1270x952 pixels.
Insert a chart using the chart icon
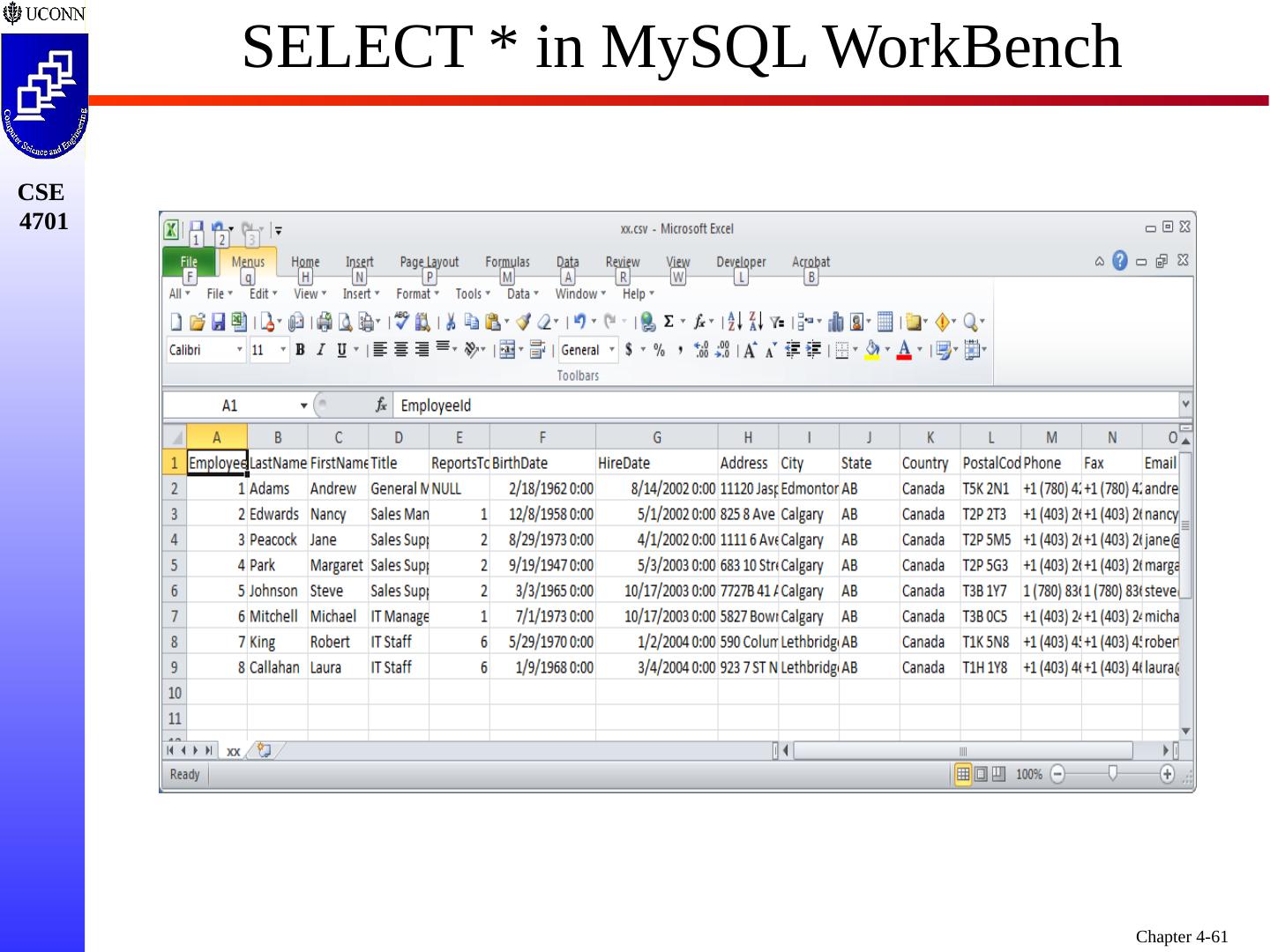click(x=835, y=322)
